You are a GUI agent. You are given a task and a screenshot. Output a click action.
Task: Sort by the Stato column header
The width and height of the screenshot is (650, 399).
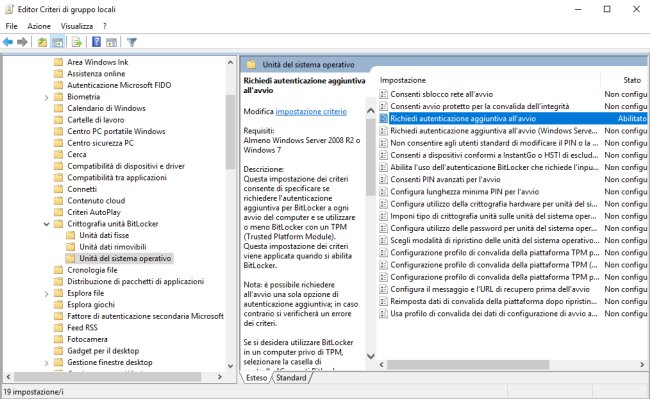(x=632, y=80)
